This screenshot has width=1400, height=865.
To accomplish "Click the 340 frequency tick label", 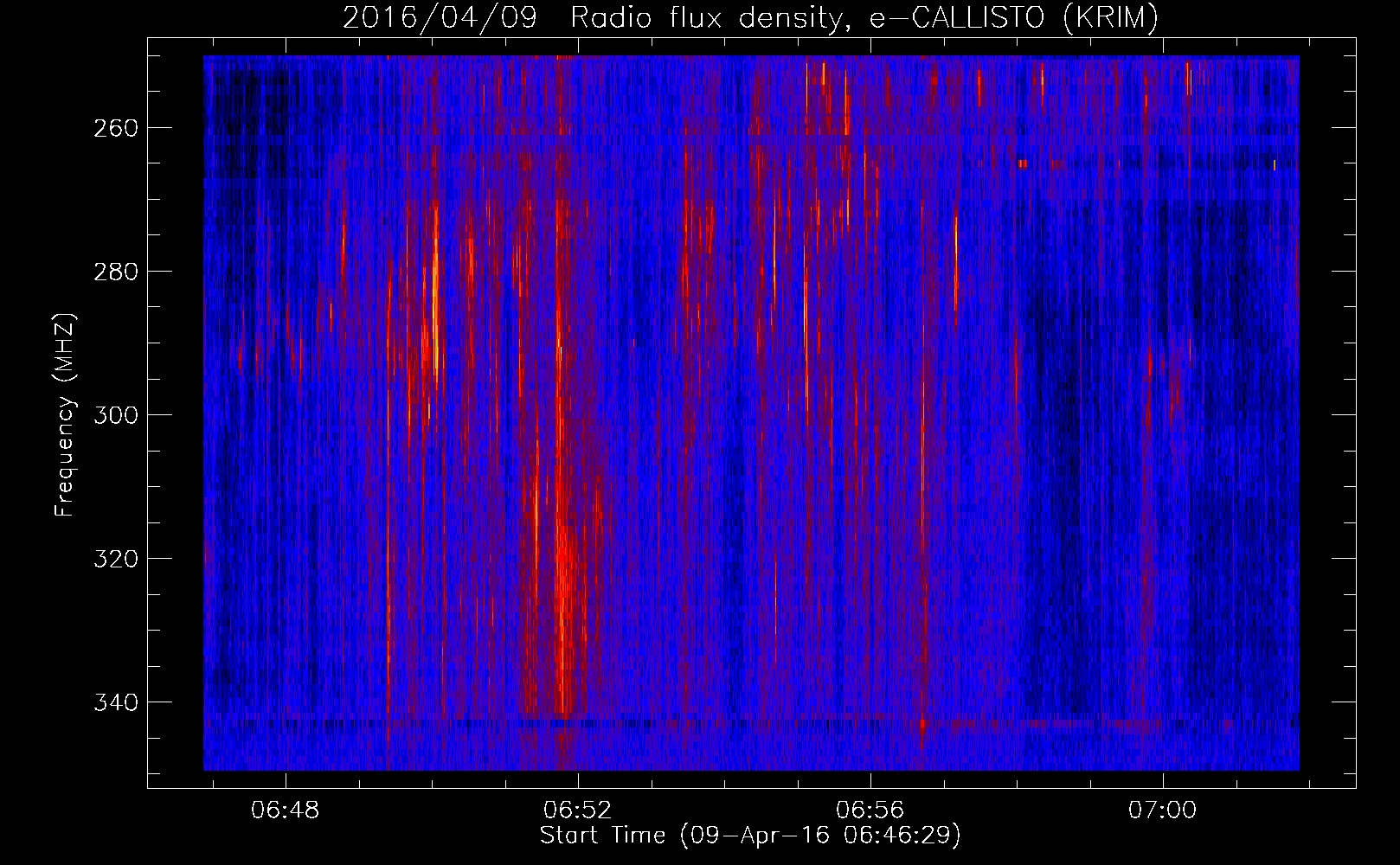I will point(116,702).
